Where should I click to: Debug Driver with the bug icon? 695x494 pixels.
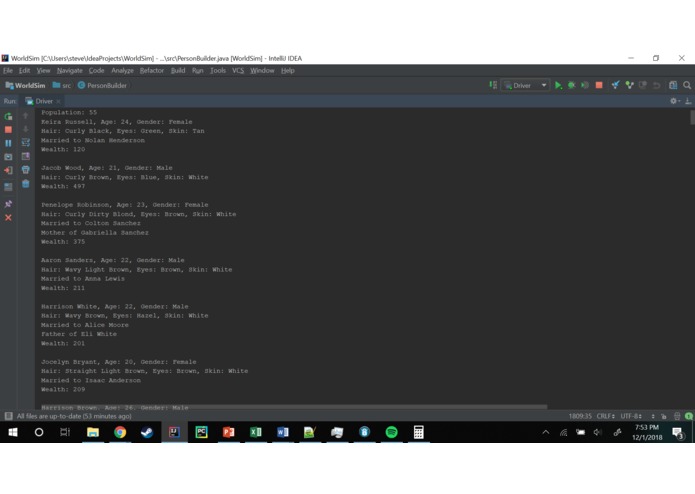pos(572,85)
